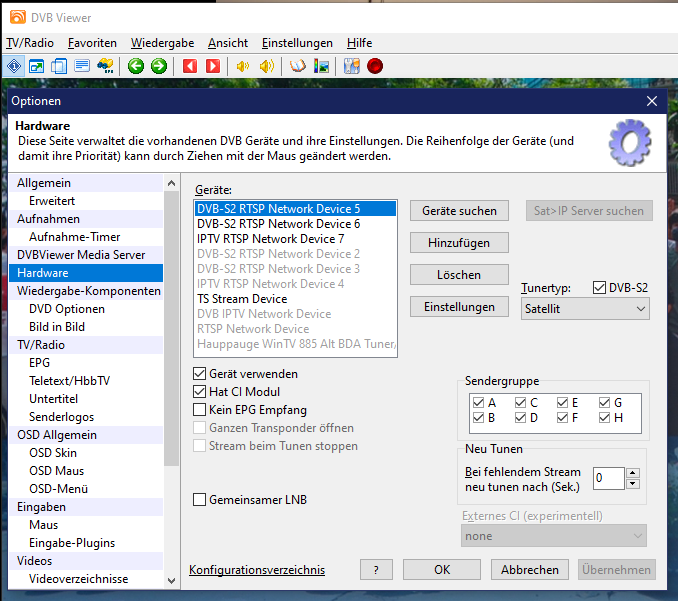678x601 pixels.
Task: Decrease the neu tunen seconds value
Action: [x=633, y=483]
